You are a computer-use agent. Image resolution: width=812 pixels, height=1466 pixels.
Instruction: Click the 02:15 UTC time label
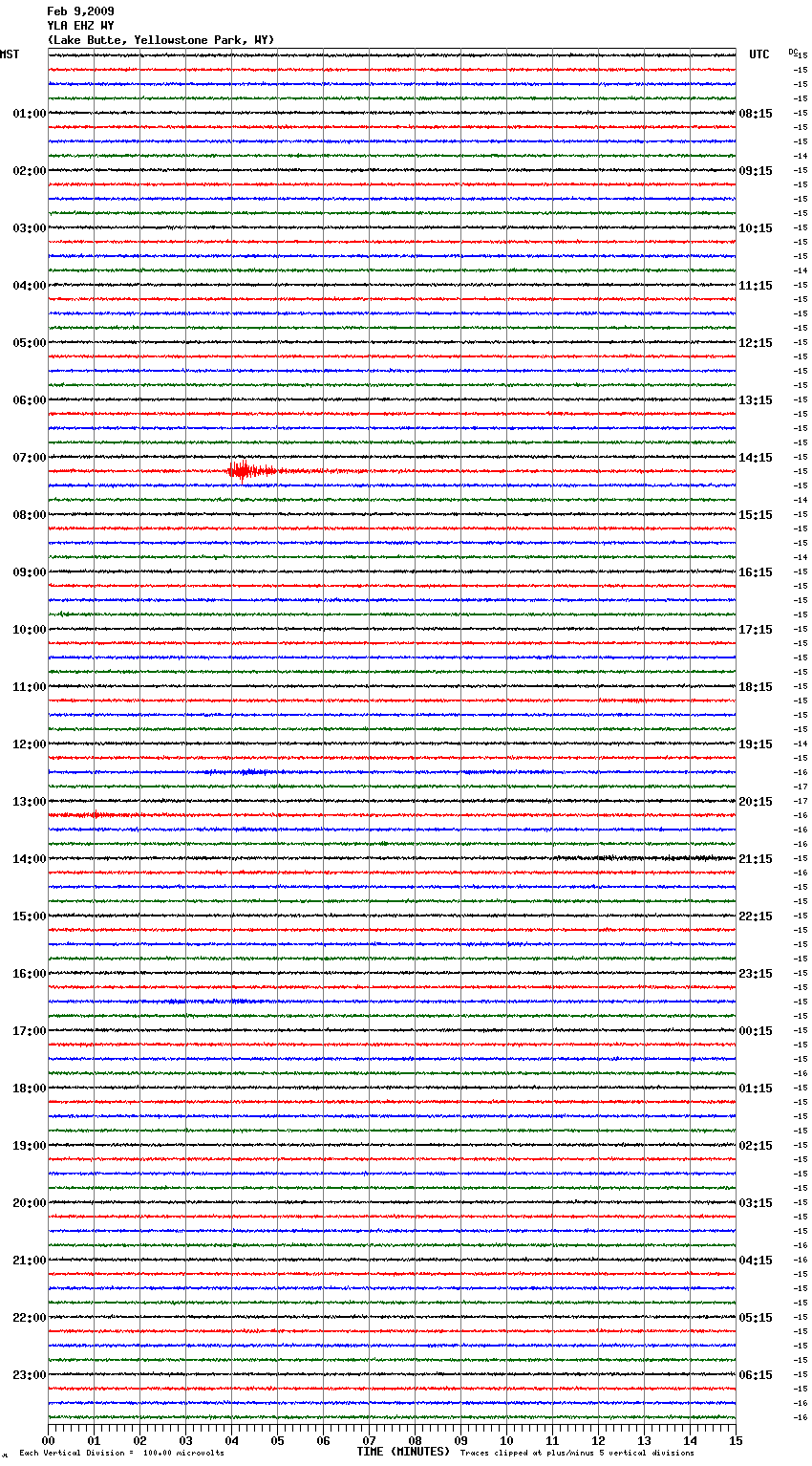coord(756,1146)
